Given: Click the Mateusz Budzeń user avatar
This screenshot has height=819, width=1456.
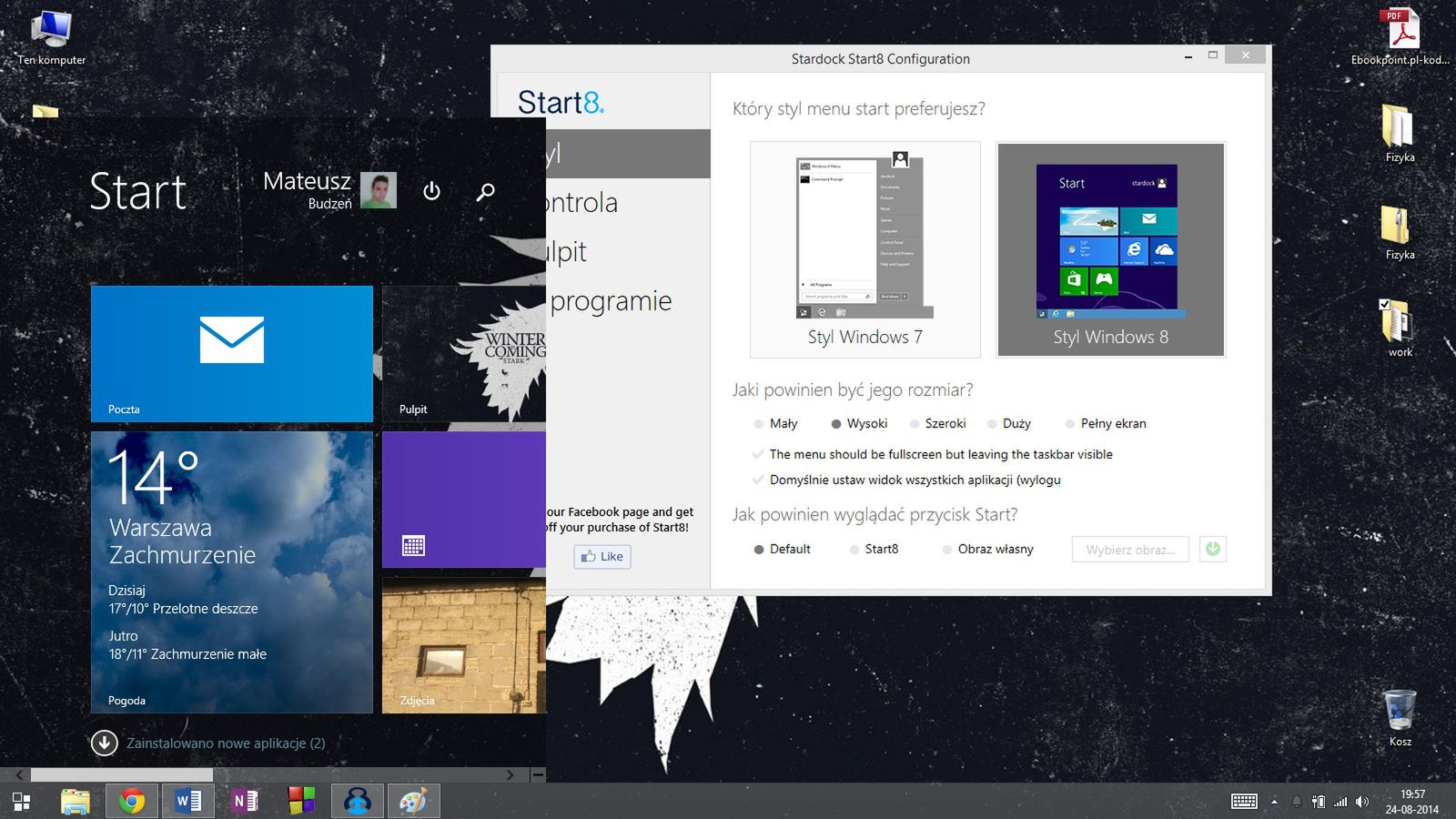Looking at the screenshot, I should point(379,190).
